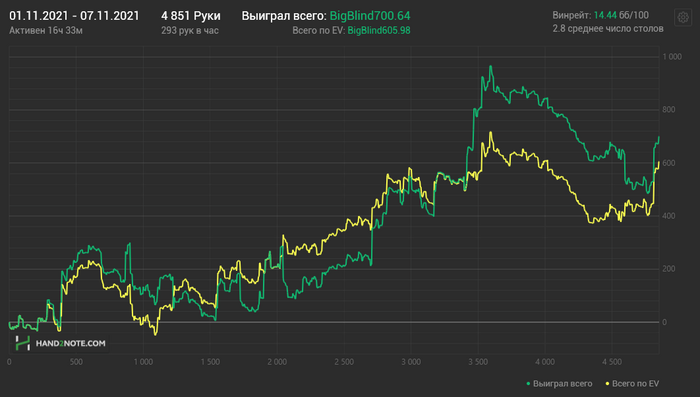Viewport: 700px width, 397px height.
Task: Click the 400 y-axis label
Action: [669, 216]
